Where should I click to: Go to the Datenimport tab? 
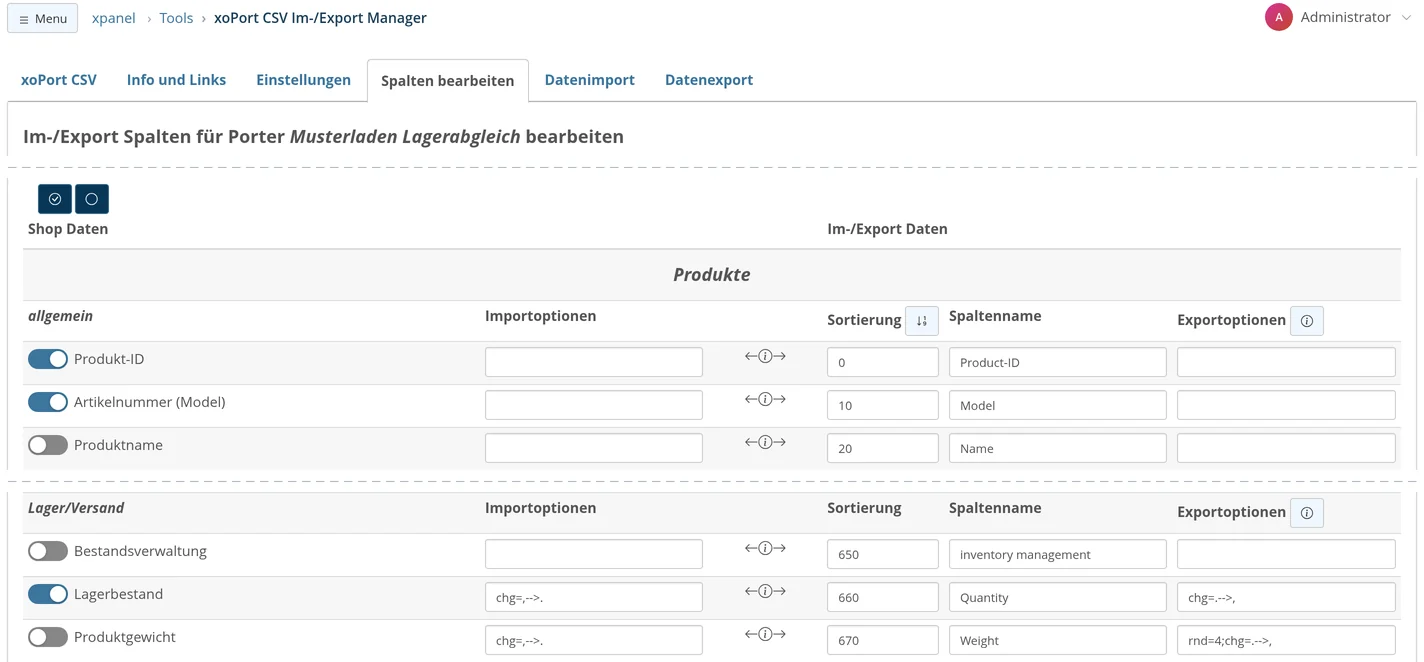click(x=590, y=80)
